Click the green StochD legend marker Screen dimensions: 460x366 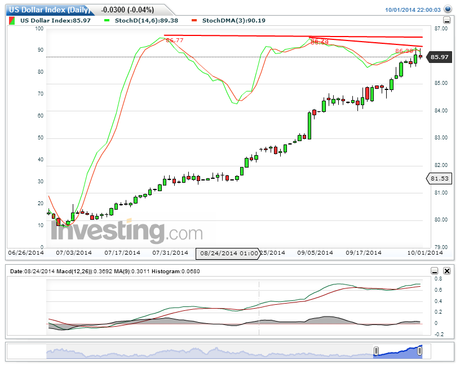point(107,20)
